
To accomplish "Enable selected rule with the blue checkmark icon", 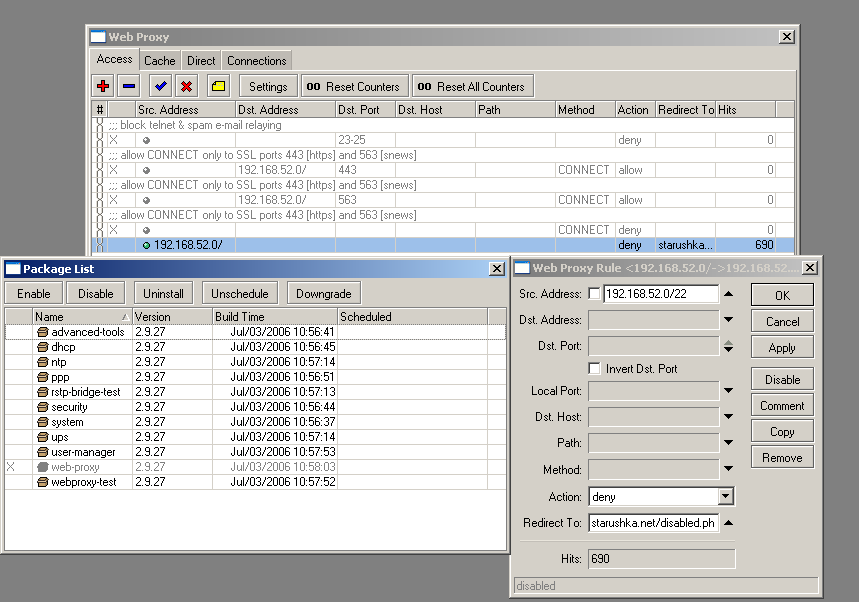I will coord(158,86).
